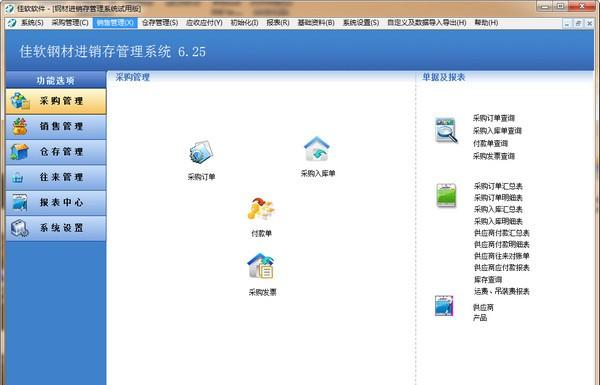
Task: Open the 系统设置(S) menu
Action: [361, 23]
